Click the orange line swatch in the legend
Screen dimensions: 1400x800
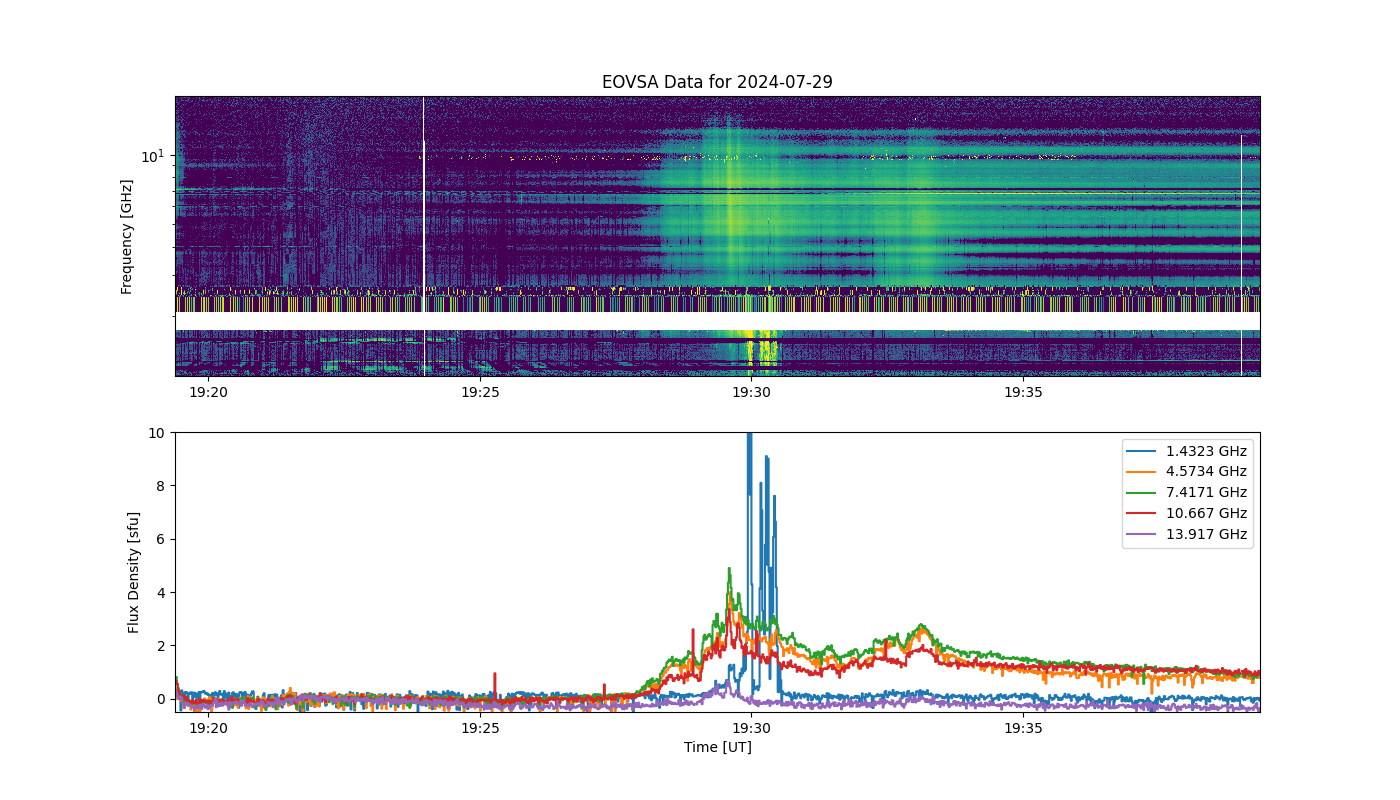coord(1143,472)
